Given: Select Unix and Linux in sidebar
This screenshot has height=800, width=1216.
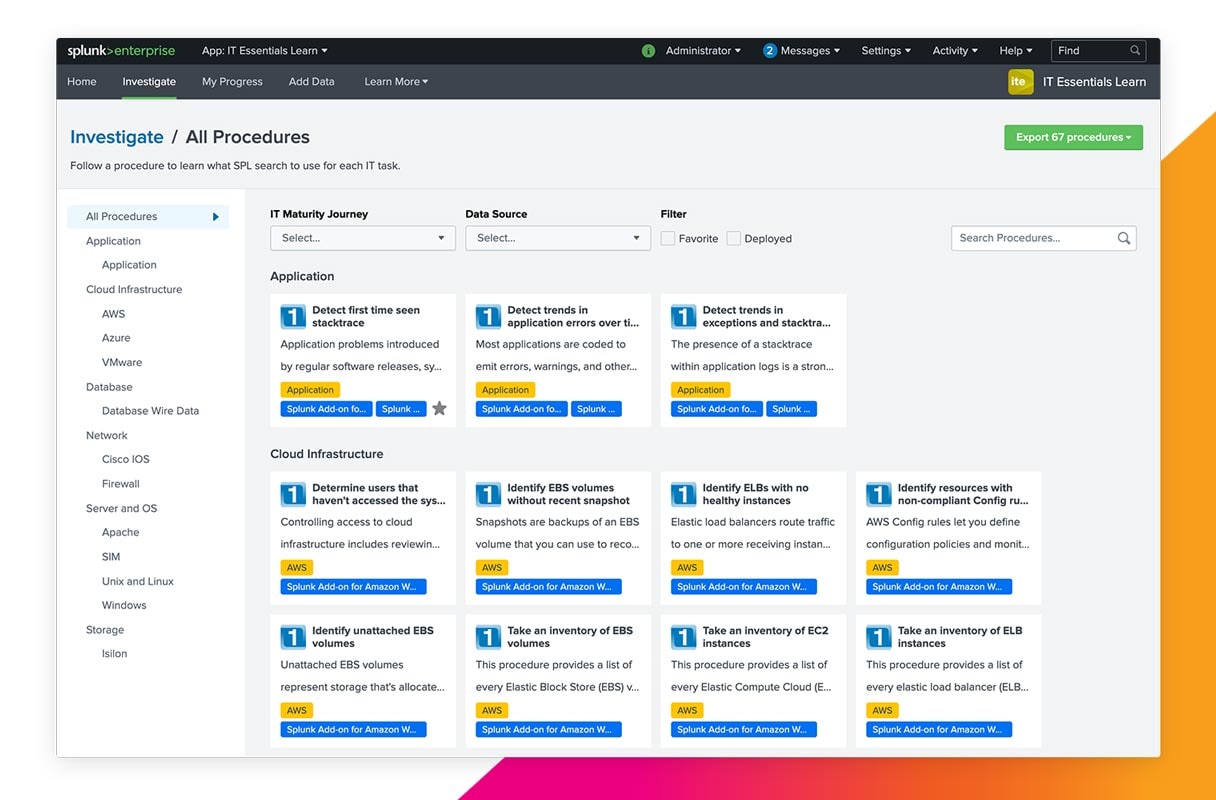Looking at the screenshot, I should (138, 581).
